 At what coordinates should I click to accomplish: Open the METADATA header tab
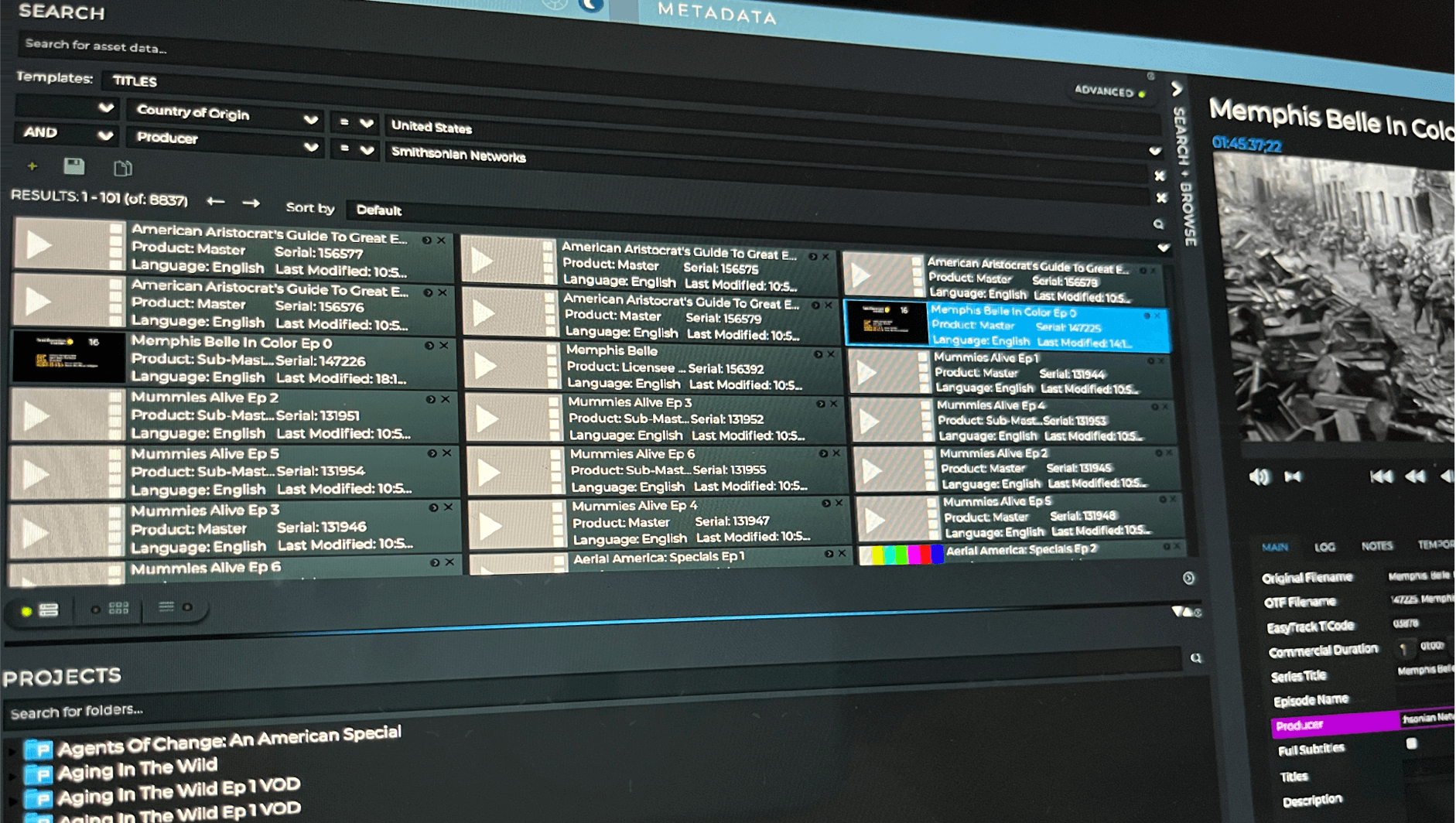pyautogui.click(x=717, y=13)
